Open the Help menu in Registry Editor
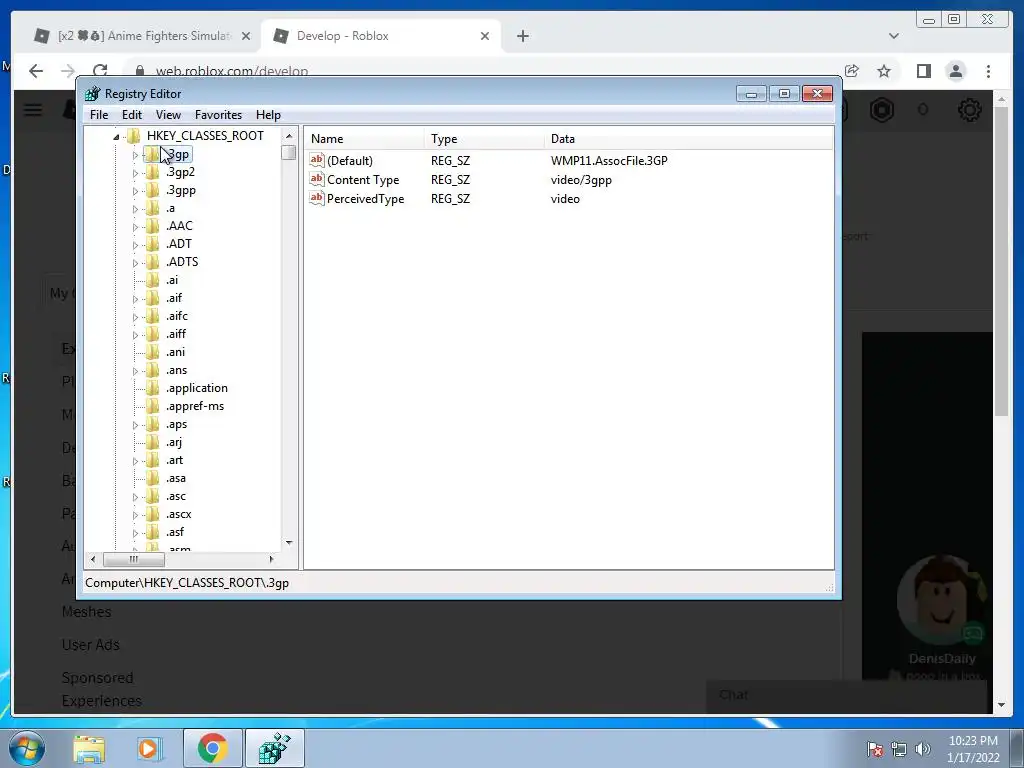The image size is (1024, 768). [x=268, y=115]
